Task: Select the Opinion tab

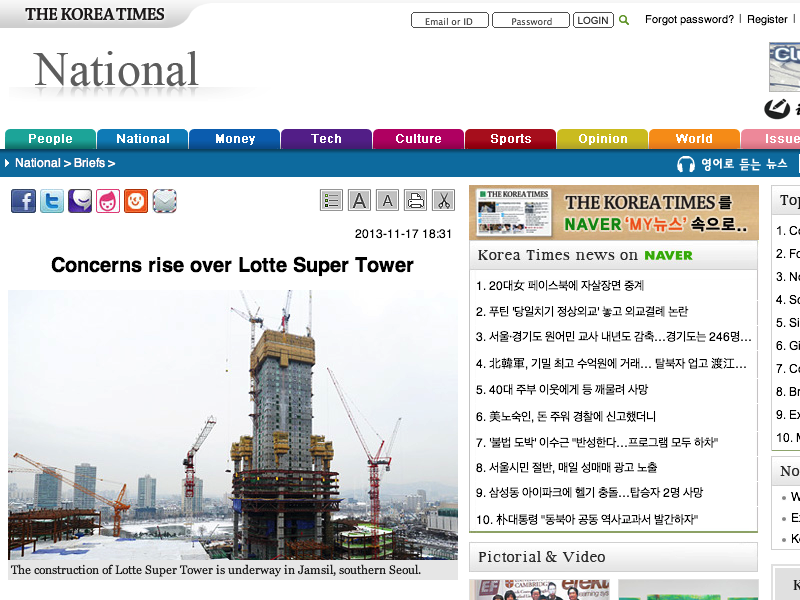Action: tap(602, 139)
